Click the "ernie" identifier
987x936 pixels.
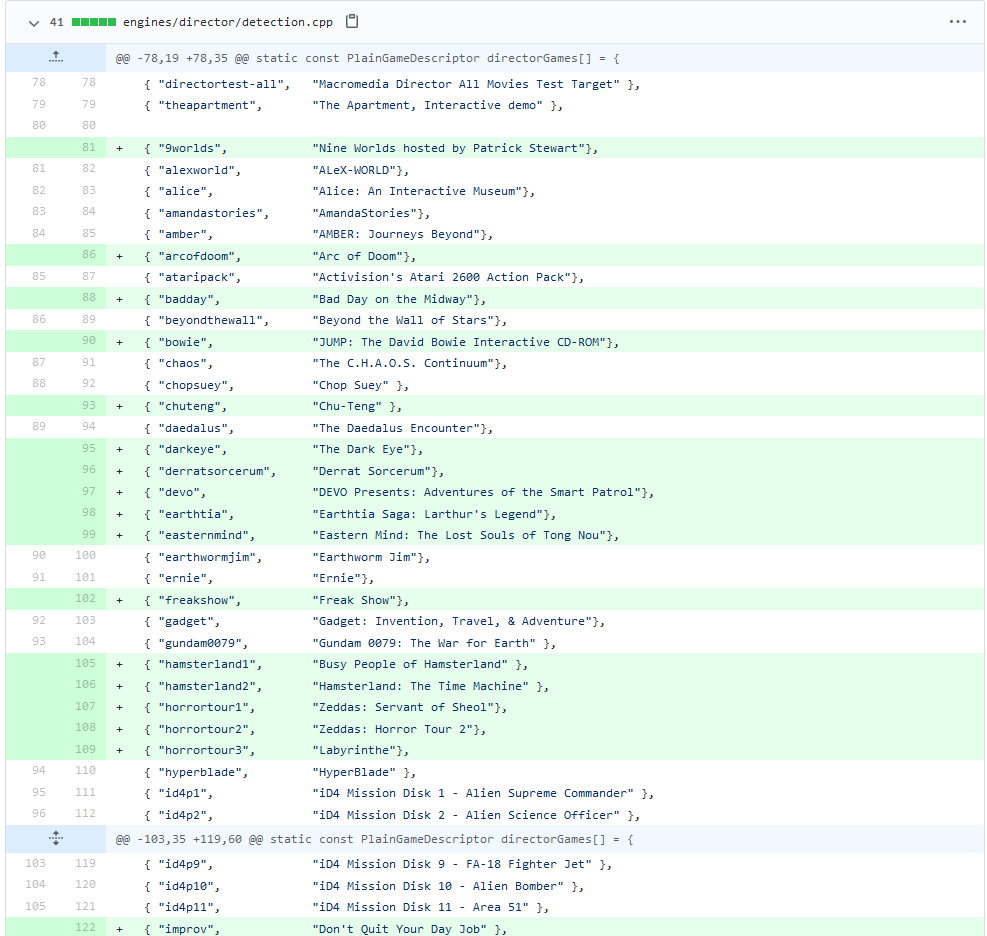pos(185,578)
